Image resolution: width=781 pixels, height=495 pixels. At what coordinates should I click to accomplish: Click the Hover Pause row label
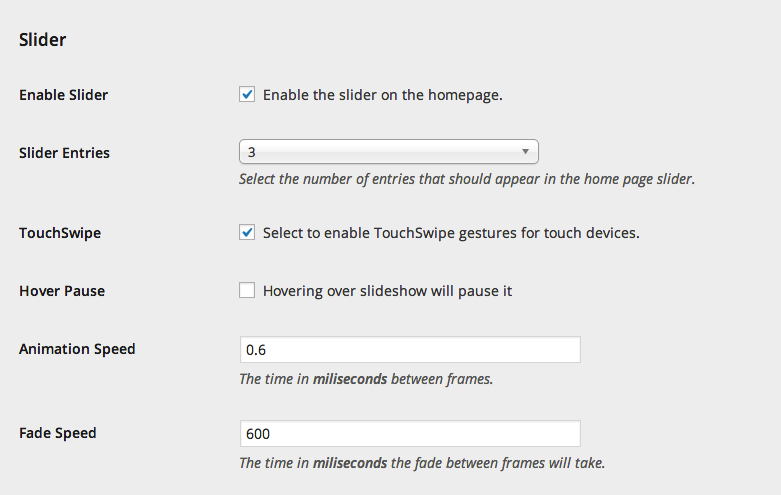(62, 291)
